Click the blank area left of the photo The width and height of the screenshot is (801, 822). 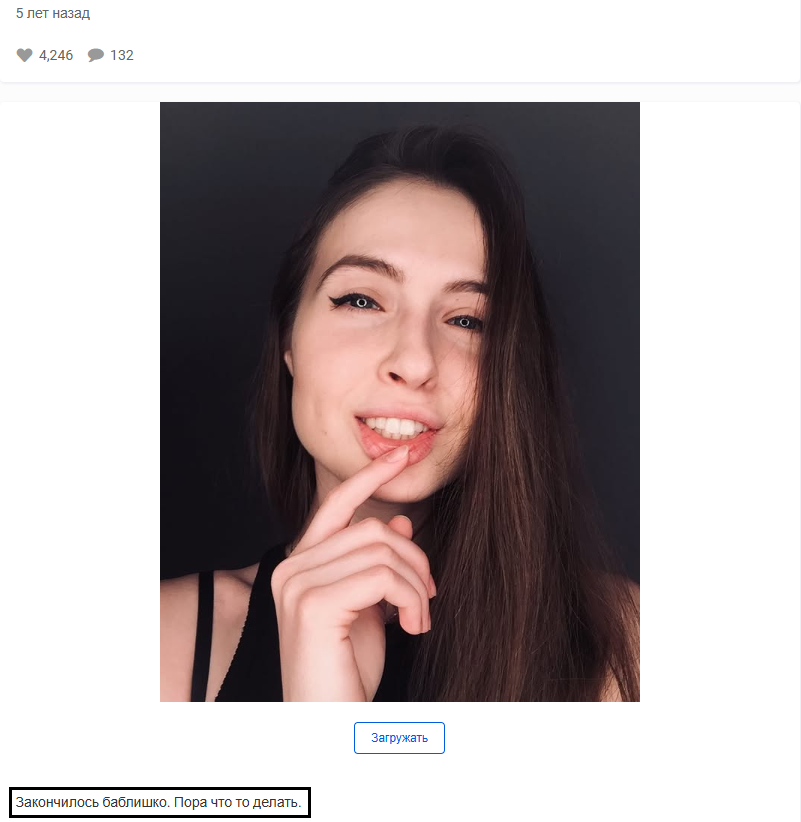pos(80,402)
